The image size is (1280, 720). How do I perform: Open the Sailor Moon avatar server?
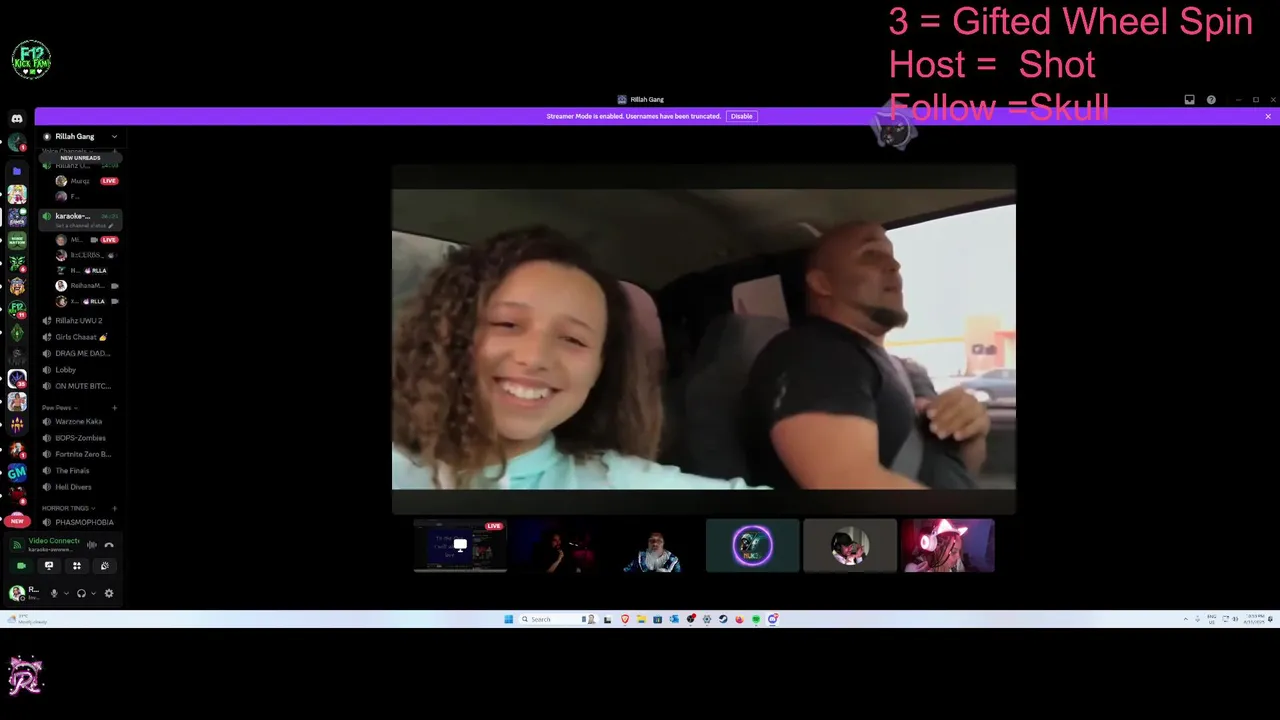point(17,194)
